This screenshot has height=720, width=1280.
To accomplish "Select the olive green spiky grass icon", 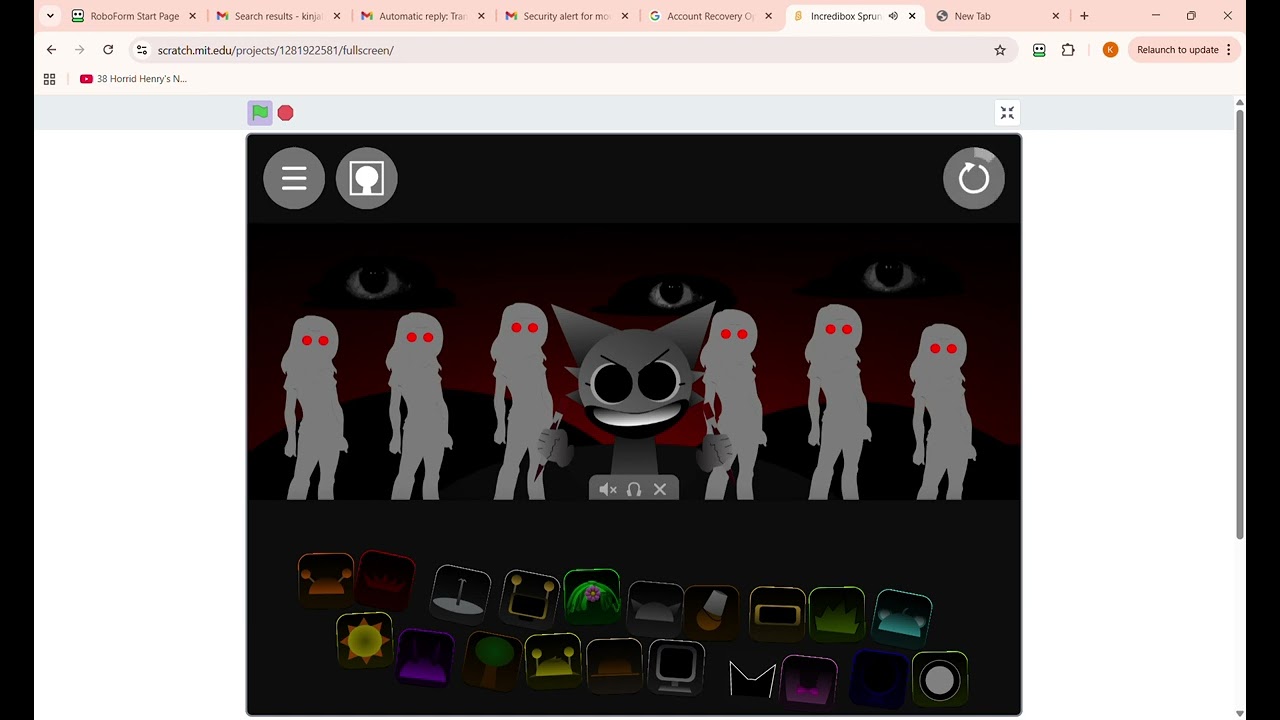I will 836,614.
